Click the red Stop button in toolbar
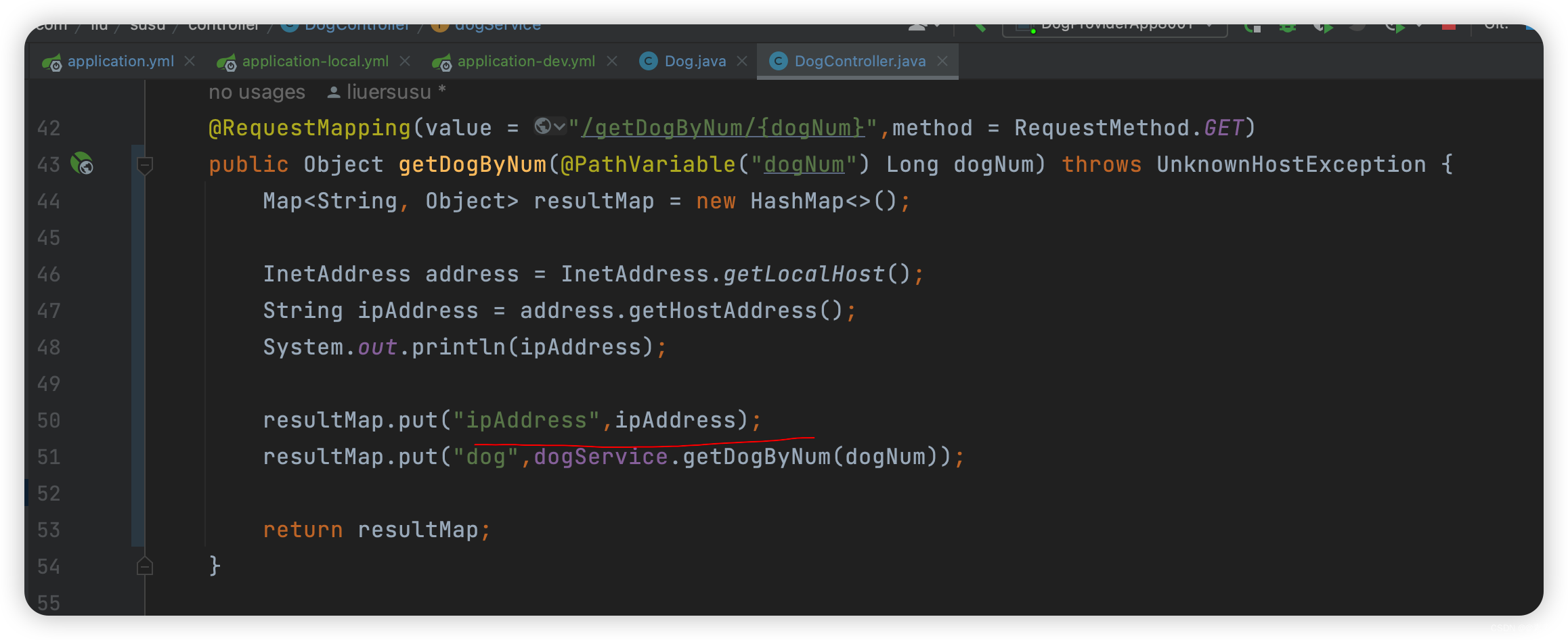 pos(1449,26)
